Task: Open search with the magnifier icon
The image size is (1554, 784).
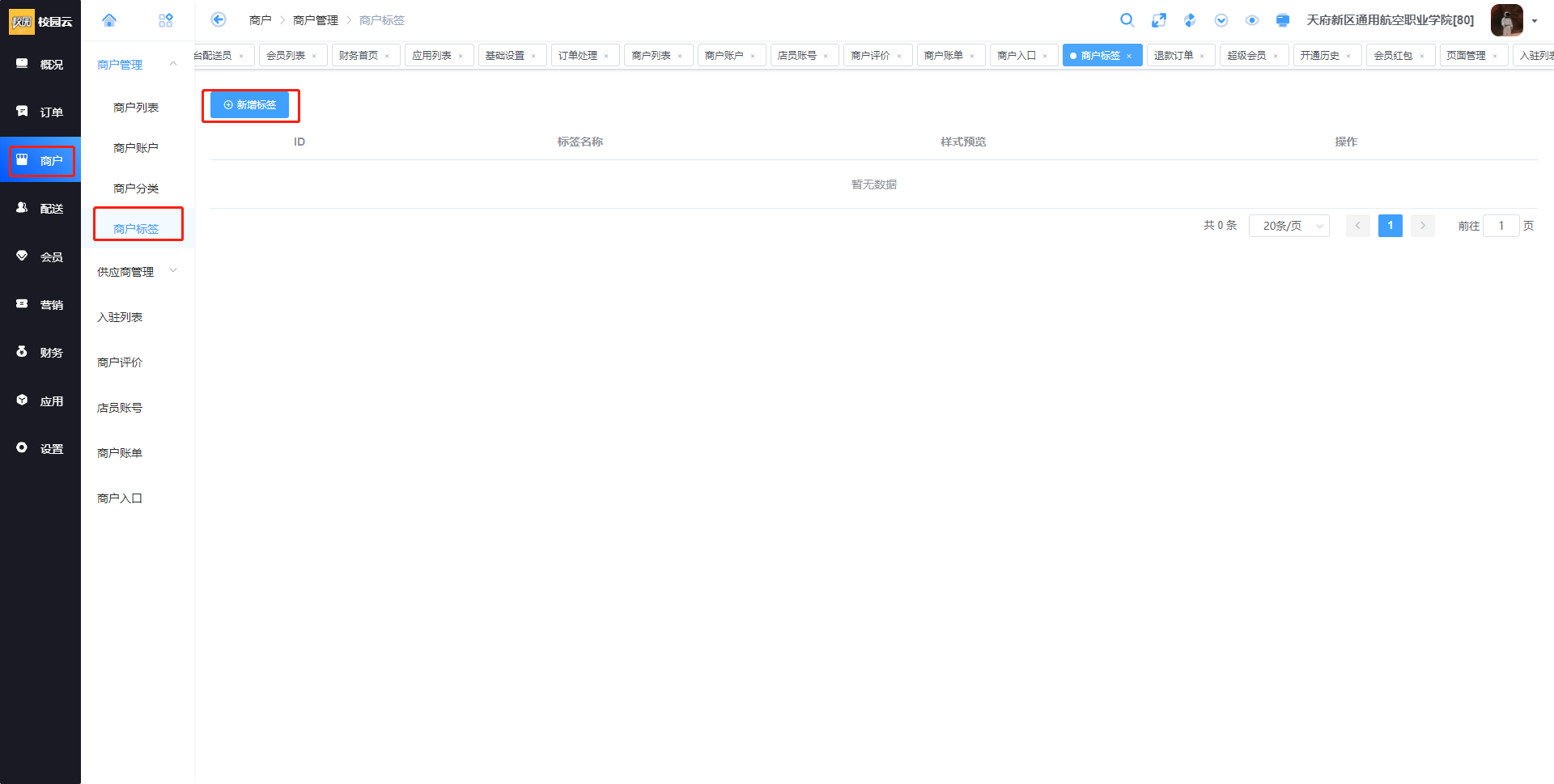Action: [x=1127, y=20]
